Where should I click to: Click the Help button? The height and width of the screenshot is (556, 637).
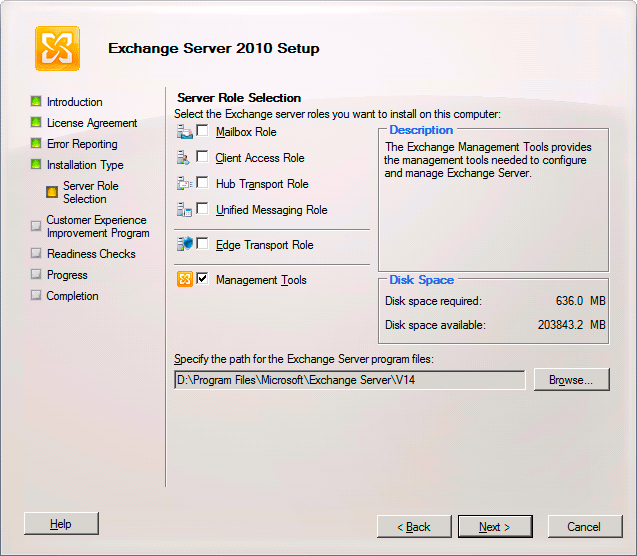[61, 524]
